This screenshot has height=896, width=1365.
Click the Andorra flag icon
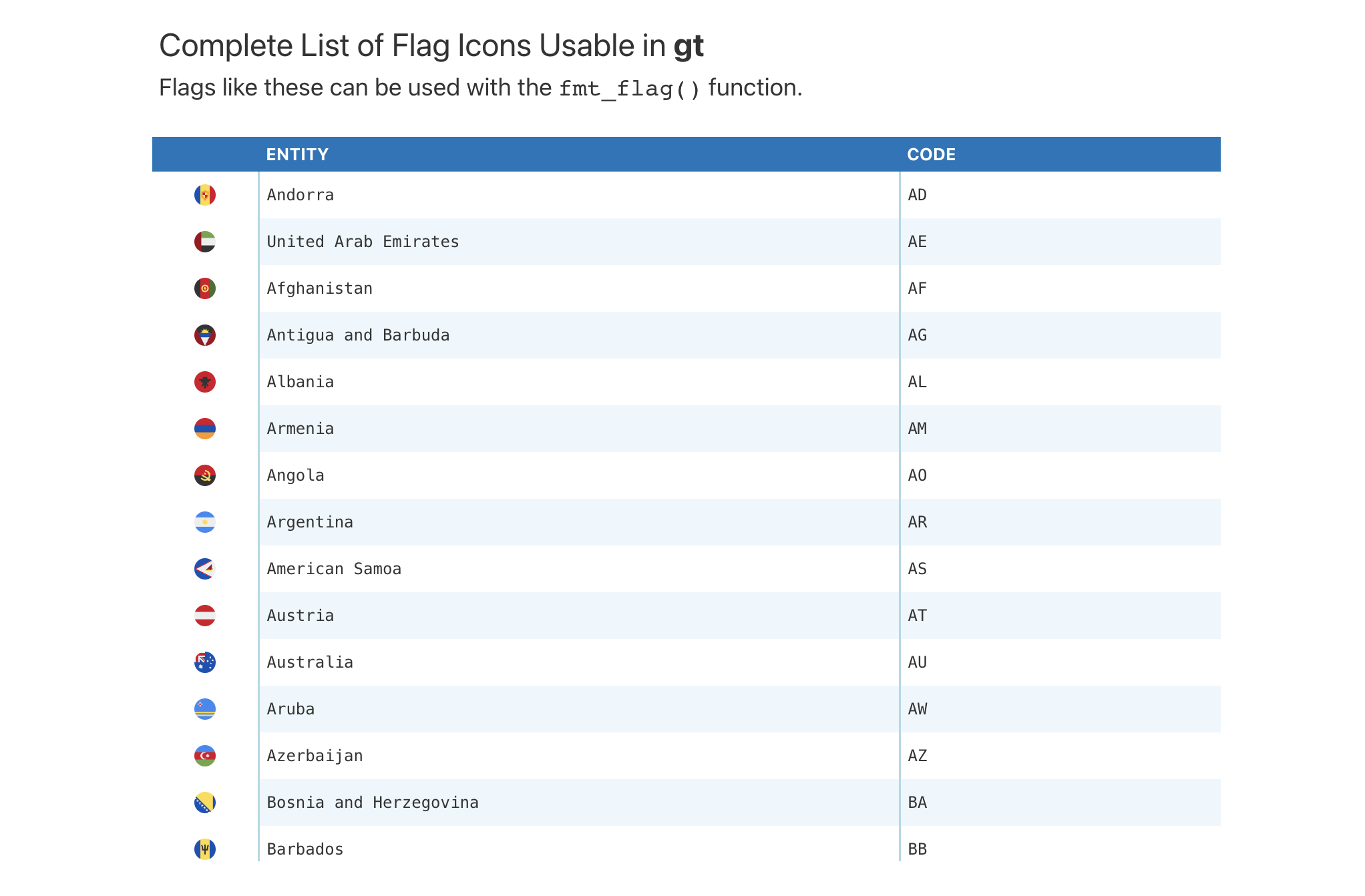pos(205,195)
